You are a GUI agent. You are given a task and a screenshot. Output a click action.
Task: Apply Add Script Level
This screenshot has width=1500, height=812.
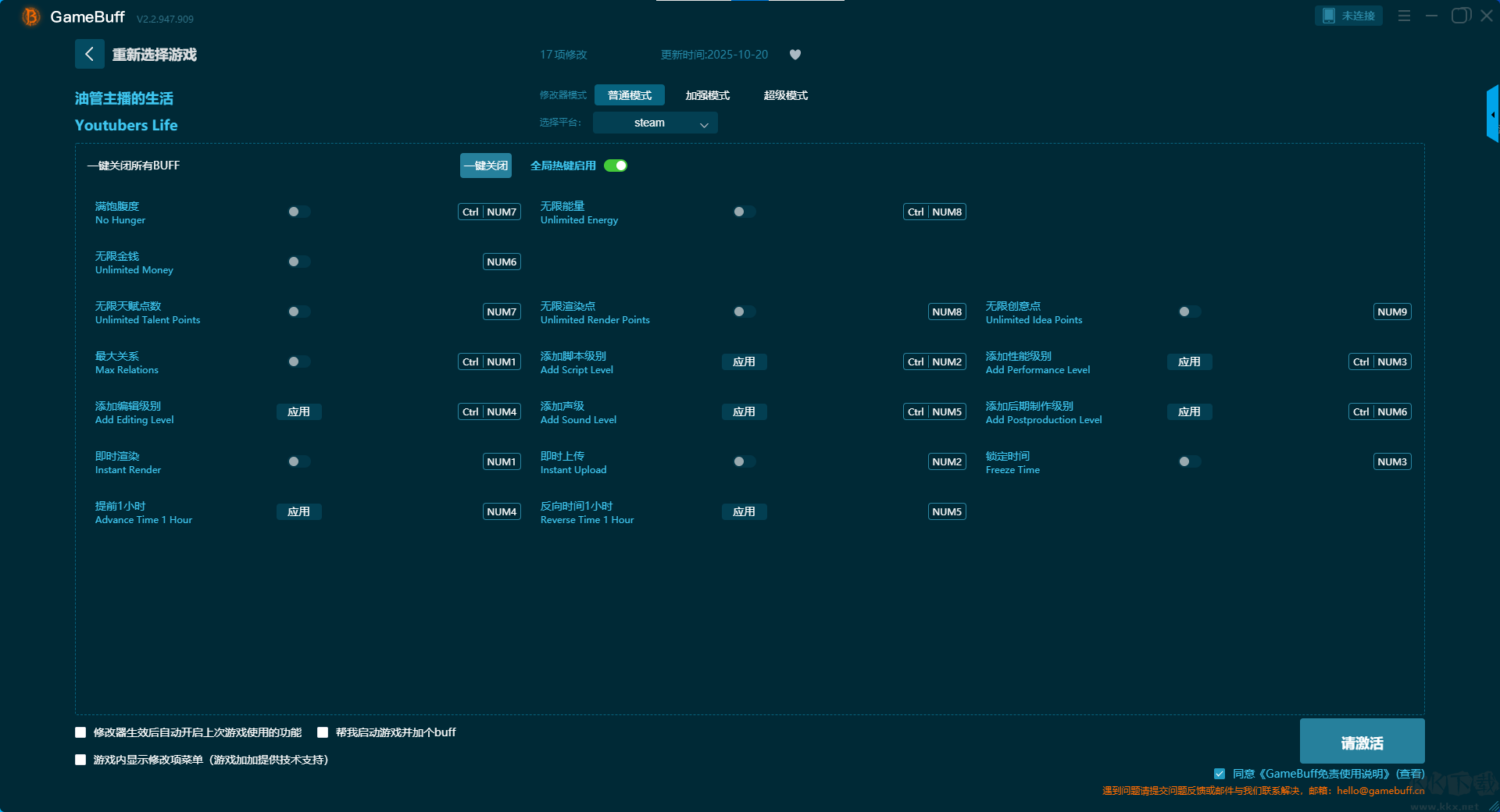click(x=744, y=361)
